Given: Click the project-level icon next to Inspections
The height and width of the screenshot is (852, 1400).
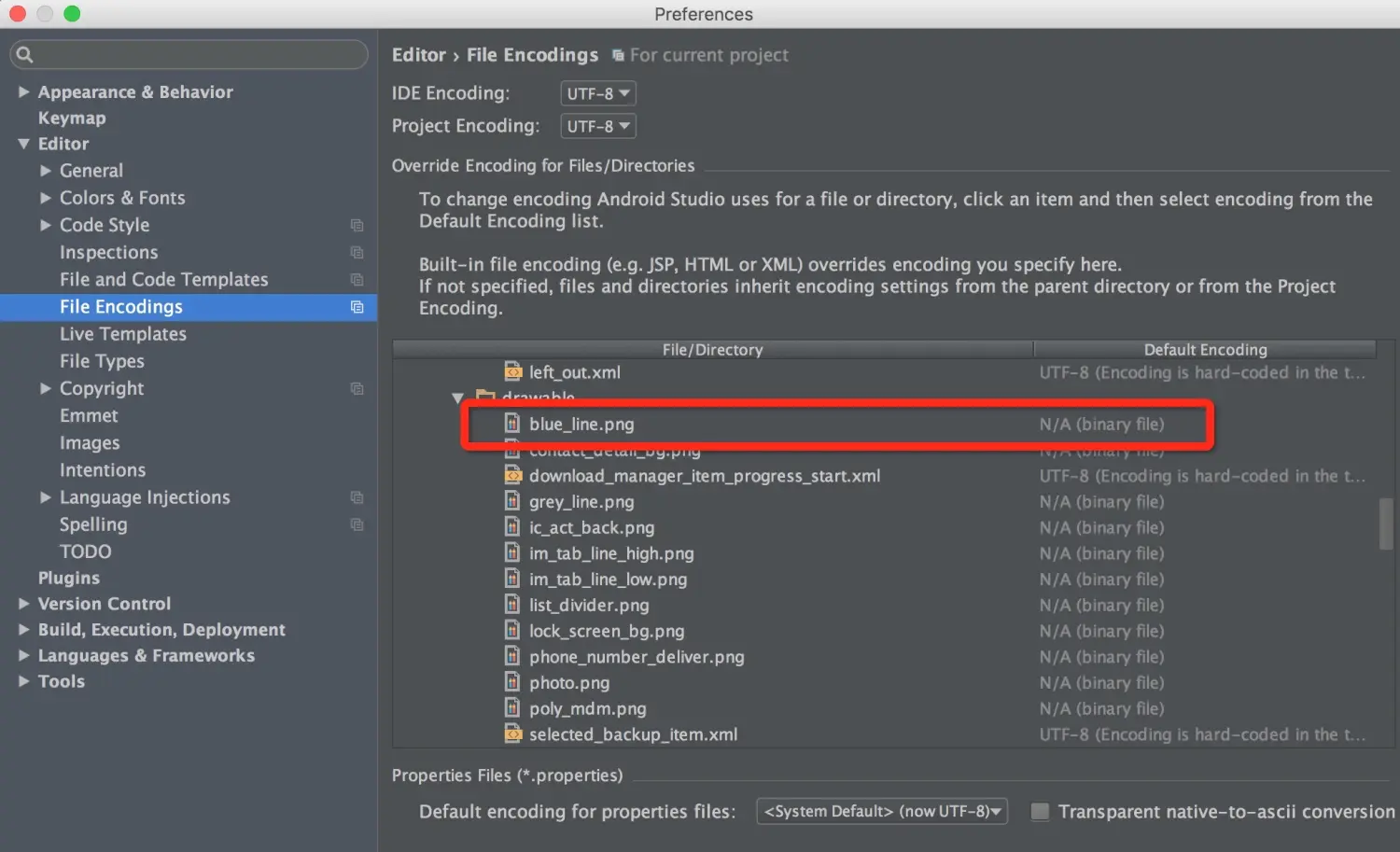Looking at the screenshot, I should 357,252.
